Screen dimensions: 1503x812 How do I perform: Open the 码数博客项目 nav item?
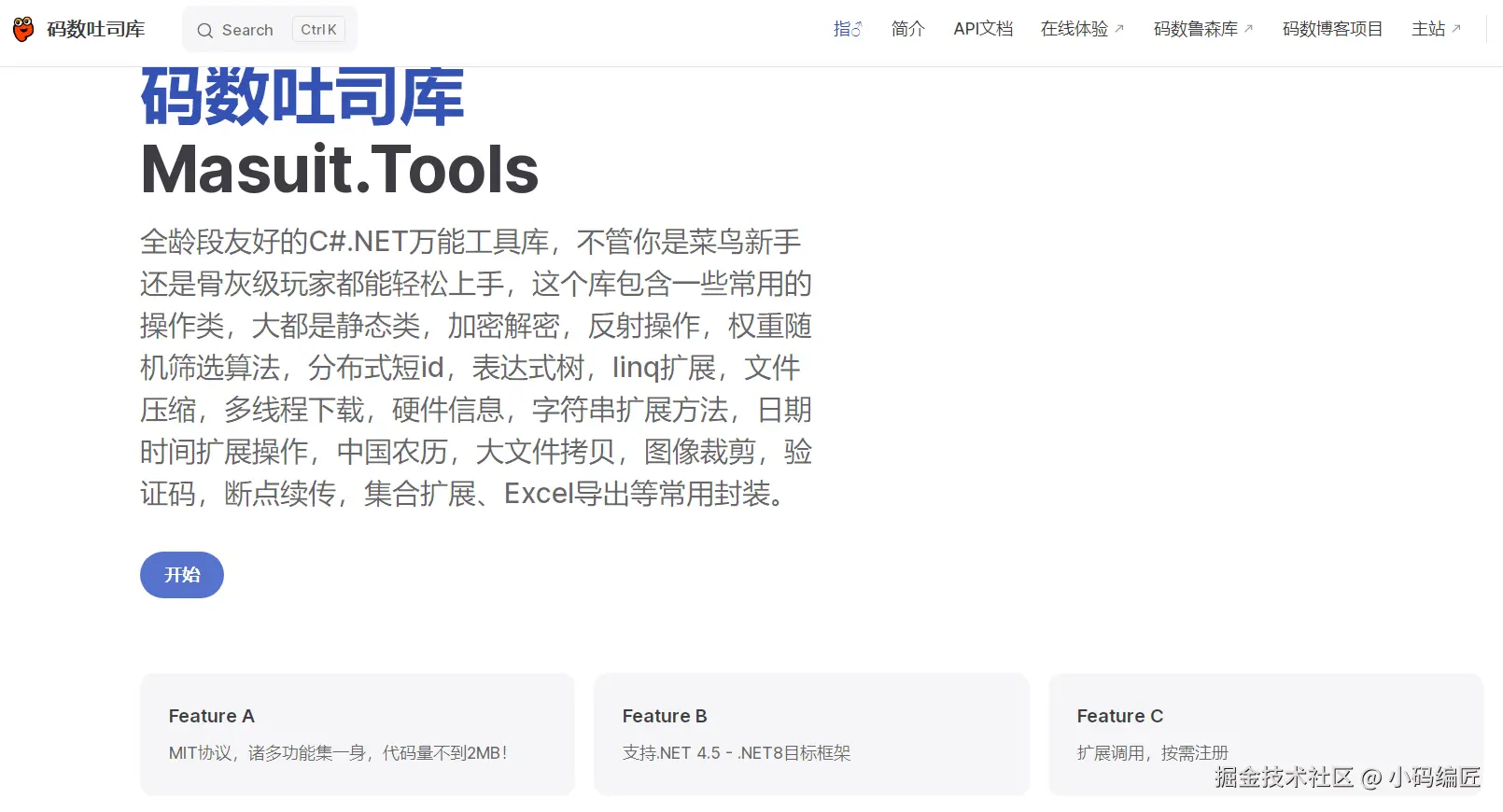point(1332,29)
